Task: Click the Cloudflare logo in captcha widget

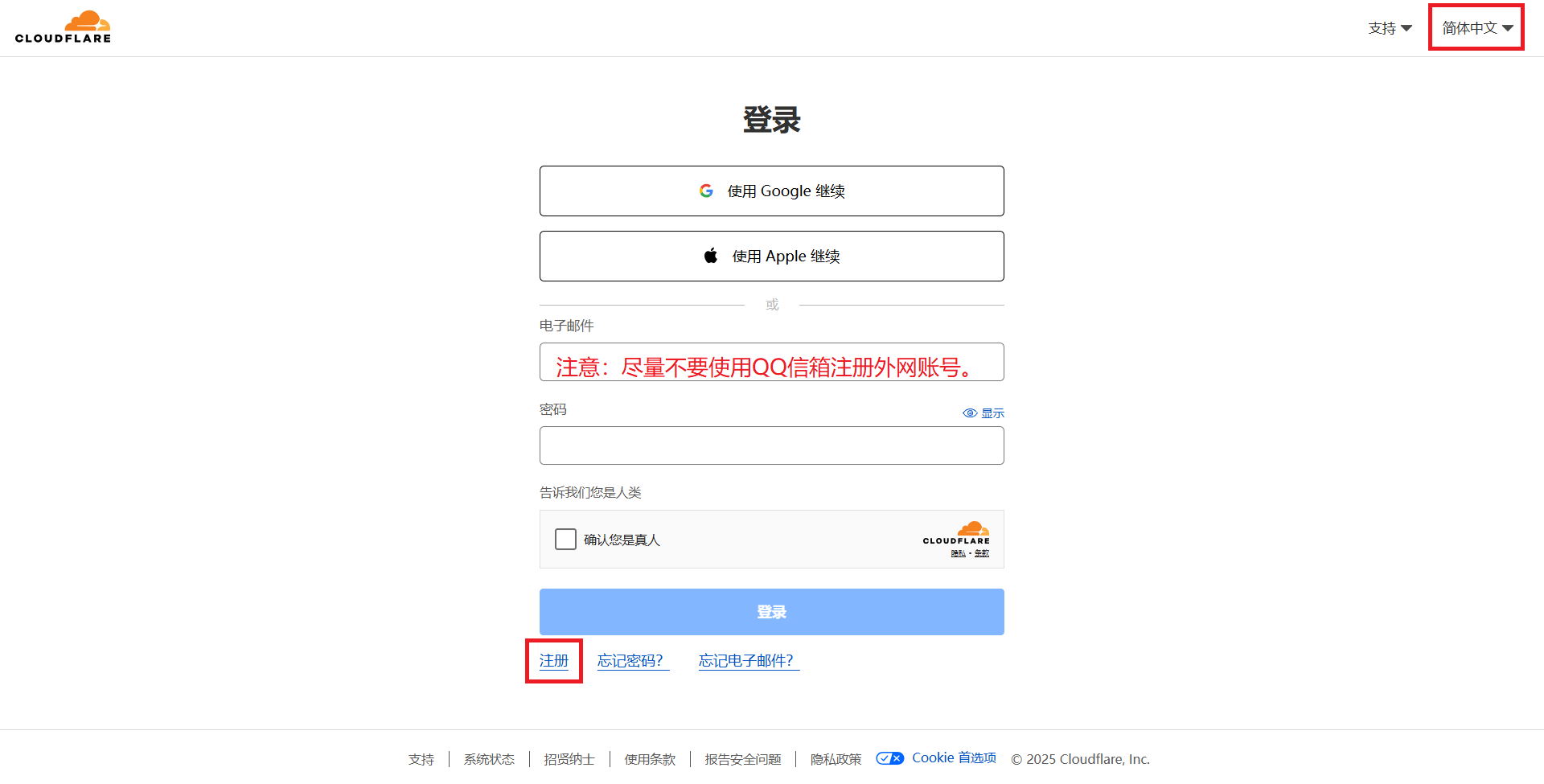Action: pyautogui.click(x=956, y=535)
